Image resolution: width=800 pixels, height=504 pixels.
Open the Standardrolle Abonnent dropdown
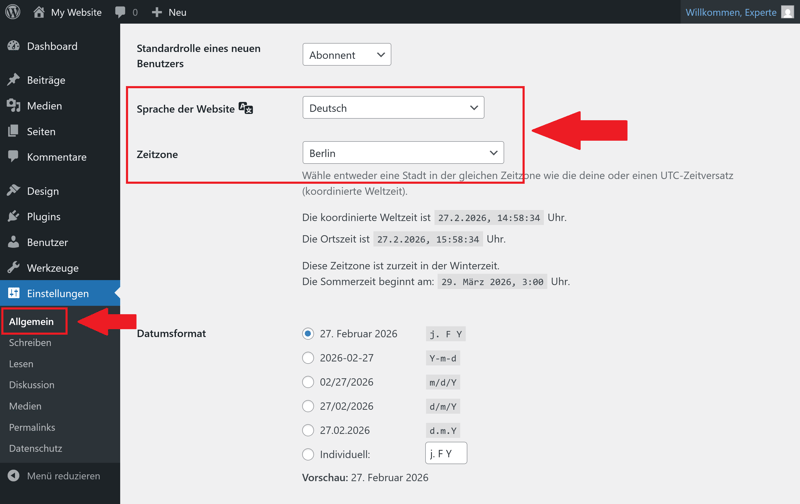347,55
